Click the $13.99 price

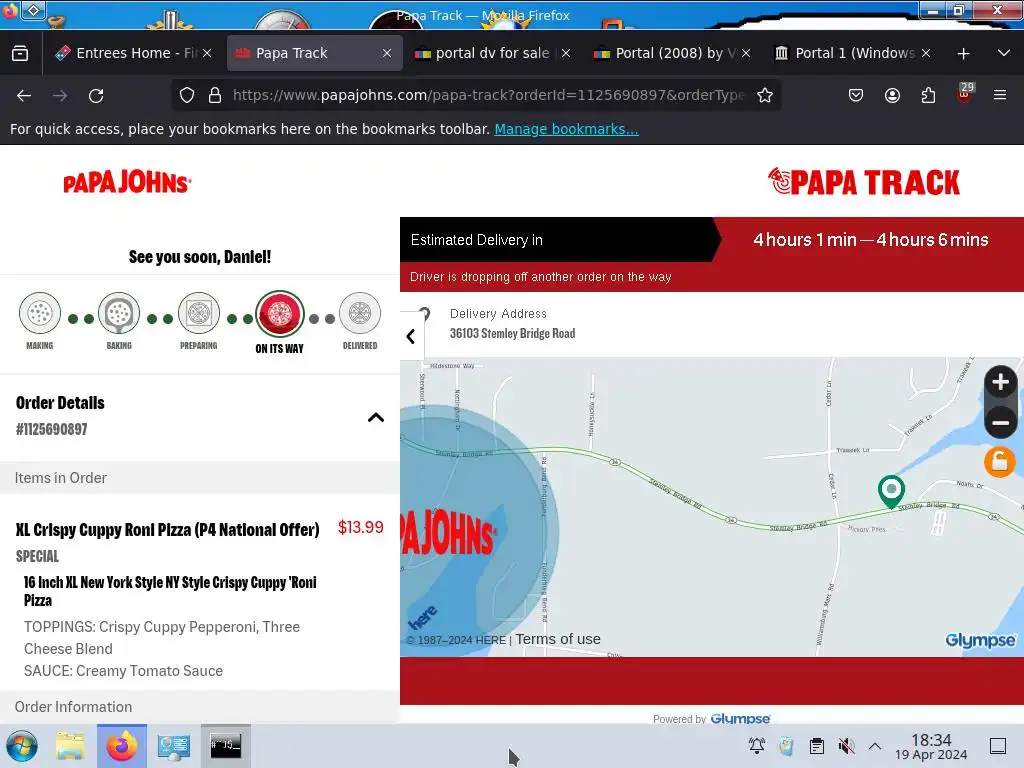pyautogui.click(x=360, y=528)
